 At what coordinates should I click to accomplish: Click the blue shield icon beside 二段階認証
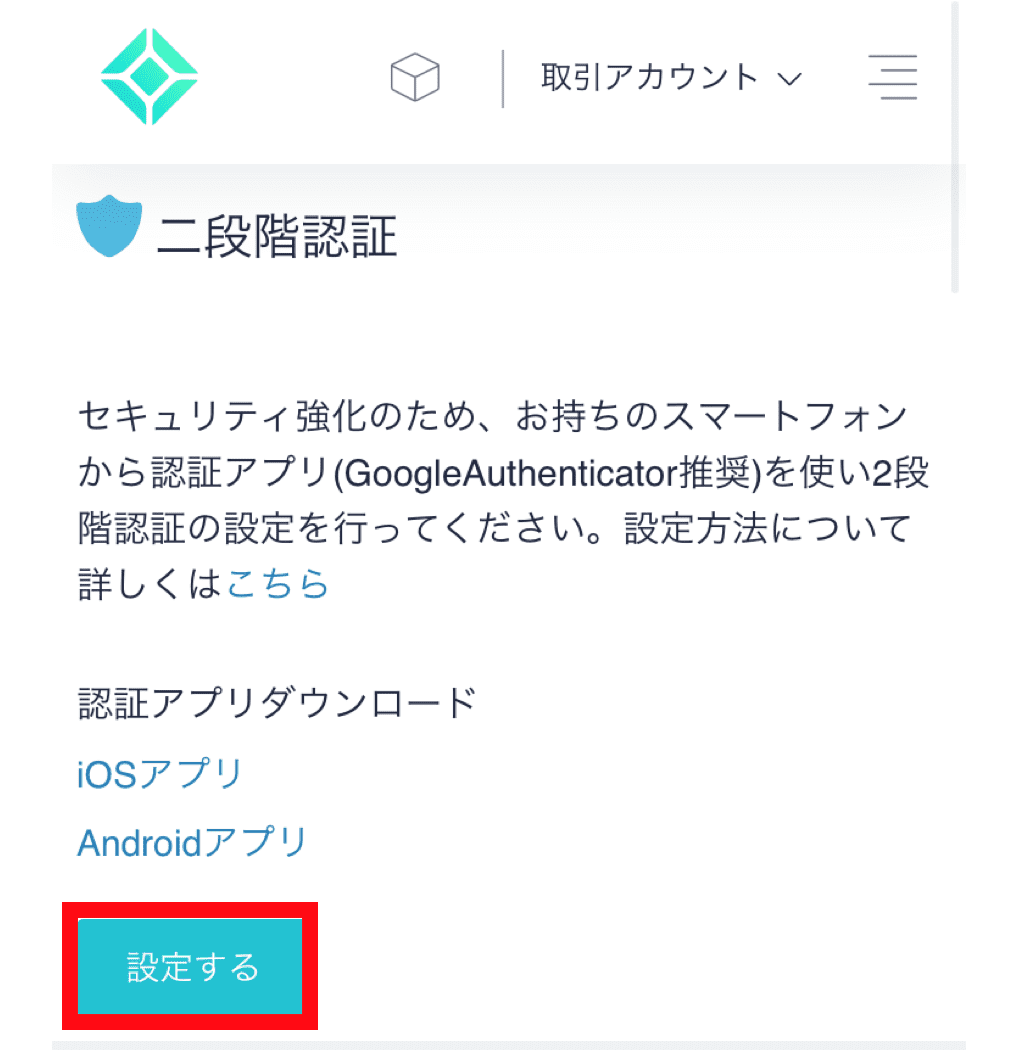(107, 226)
